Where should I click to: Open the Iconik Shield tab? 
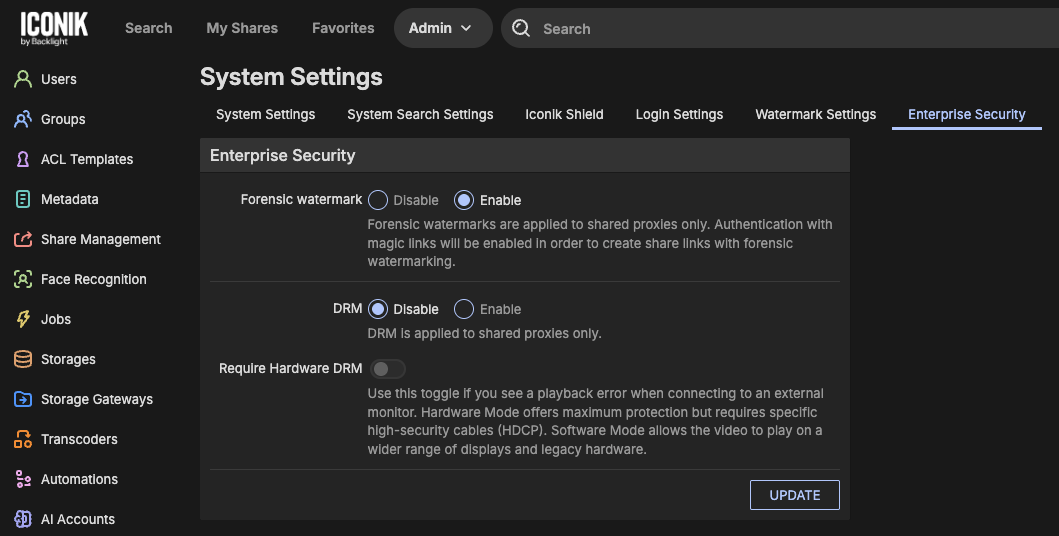click(x=565, y=115)
